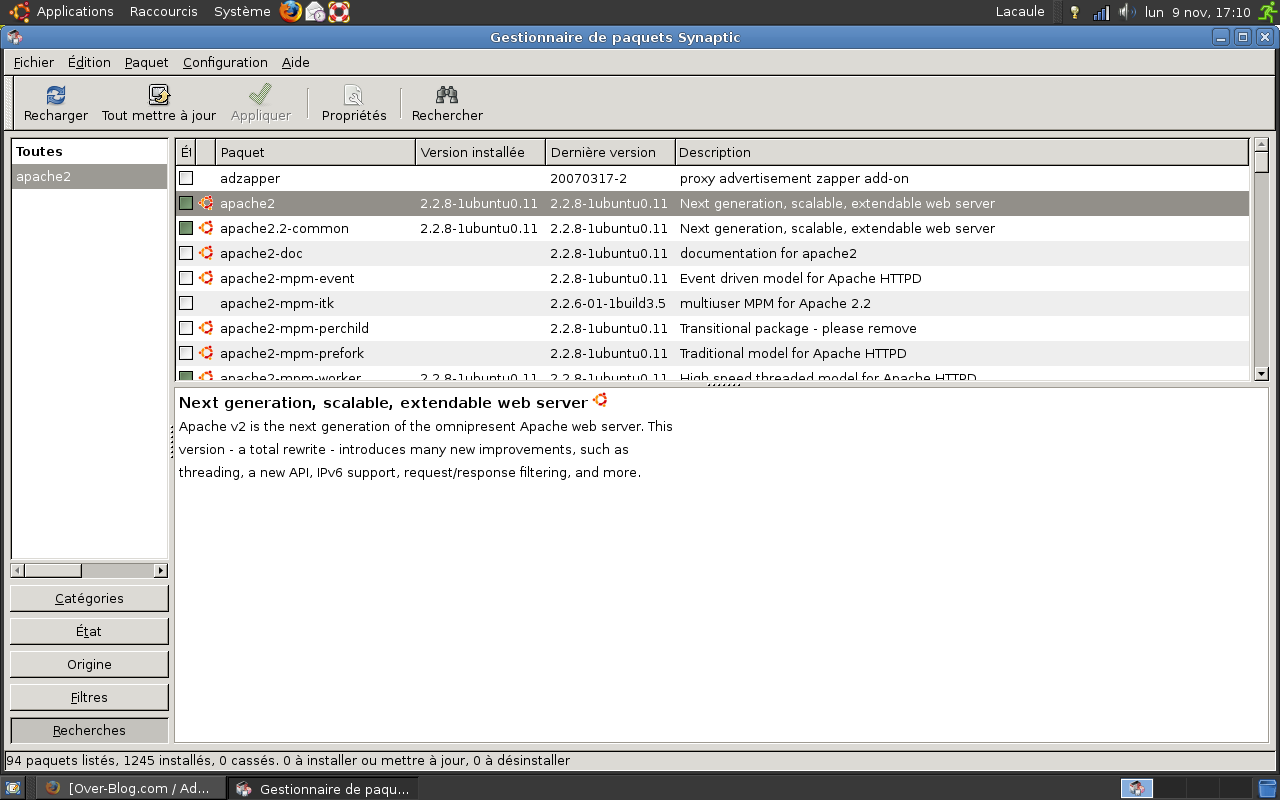Viewport: 1280px width, 800px height.
Task: Sort by Dernière version column header
Action: [x=611, y=152]
